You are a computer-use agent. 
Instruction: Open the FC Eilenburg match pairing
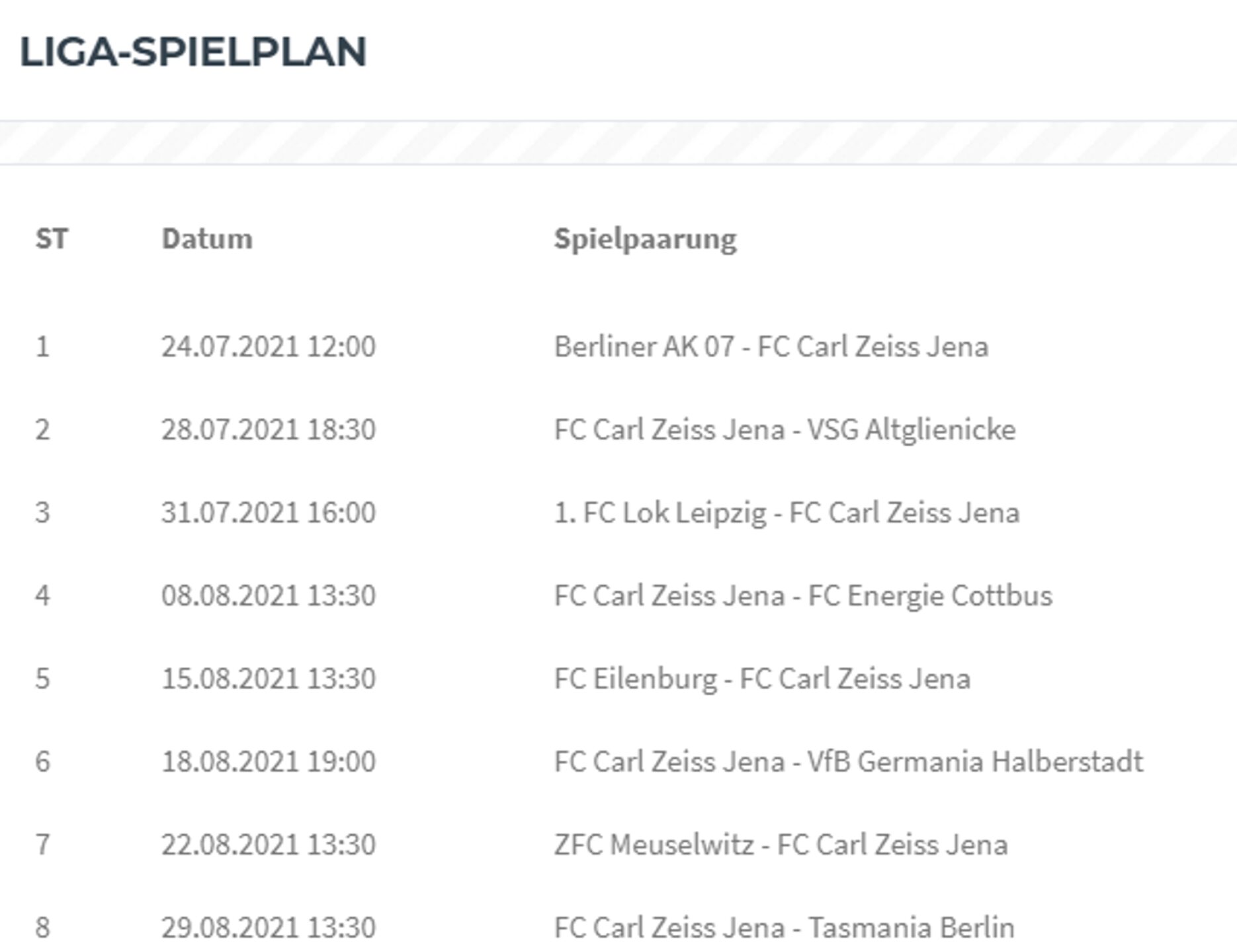[x=762, y=679]
